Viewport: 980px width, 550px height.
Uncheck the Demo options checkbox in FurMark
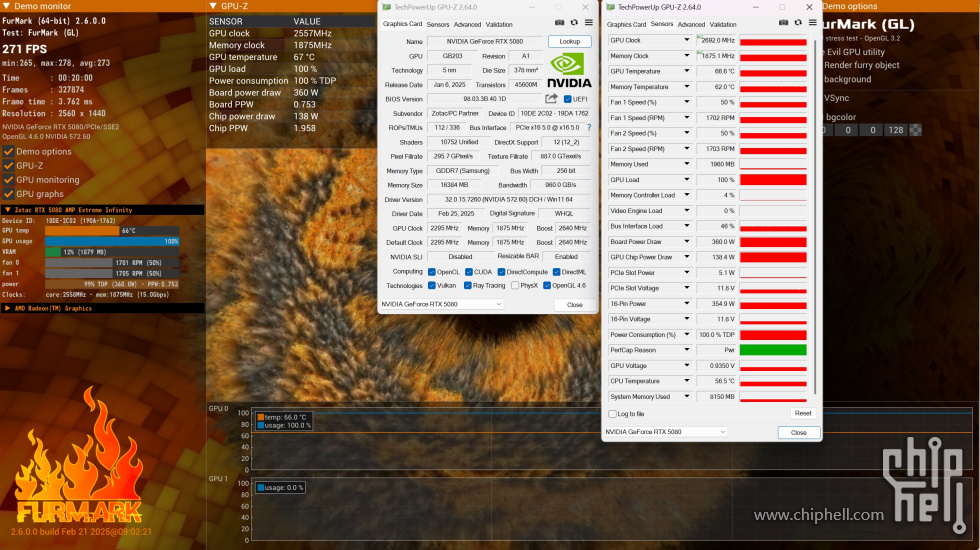tap(9, 151)
